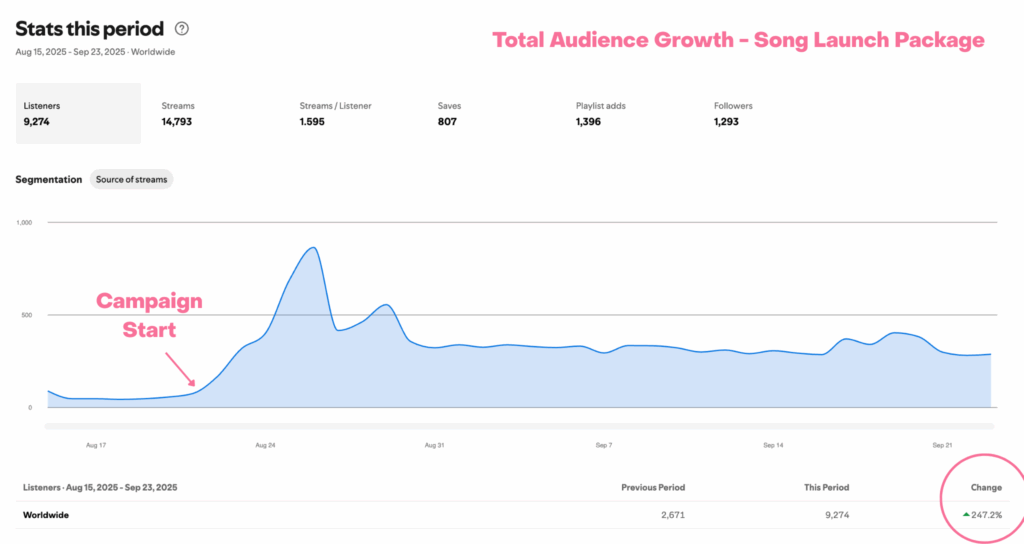Click the Aug 24 x-axis date label
The image size is (1024, 544).
coord(265,444)
